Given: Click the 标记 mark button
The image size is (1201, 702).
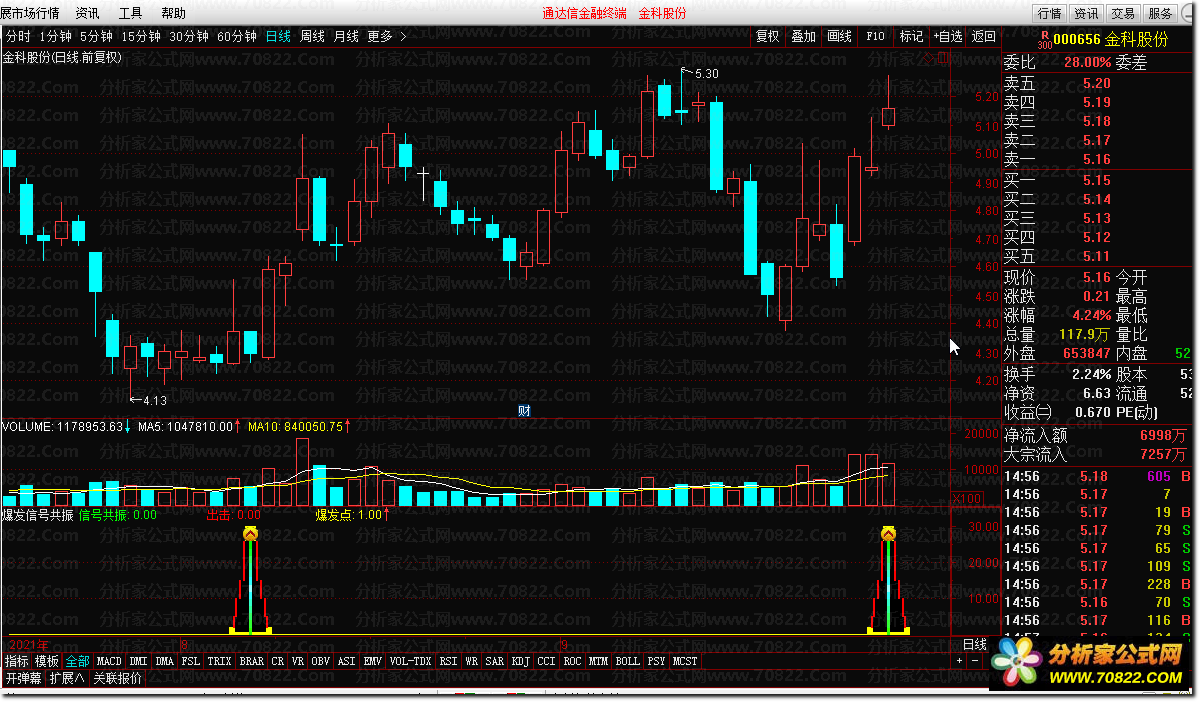Looking at the screenshot, I should point(911,36).
